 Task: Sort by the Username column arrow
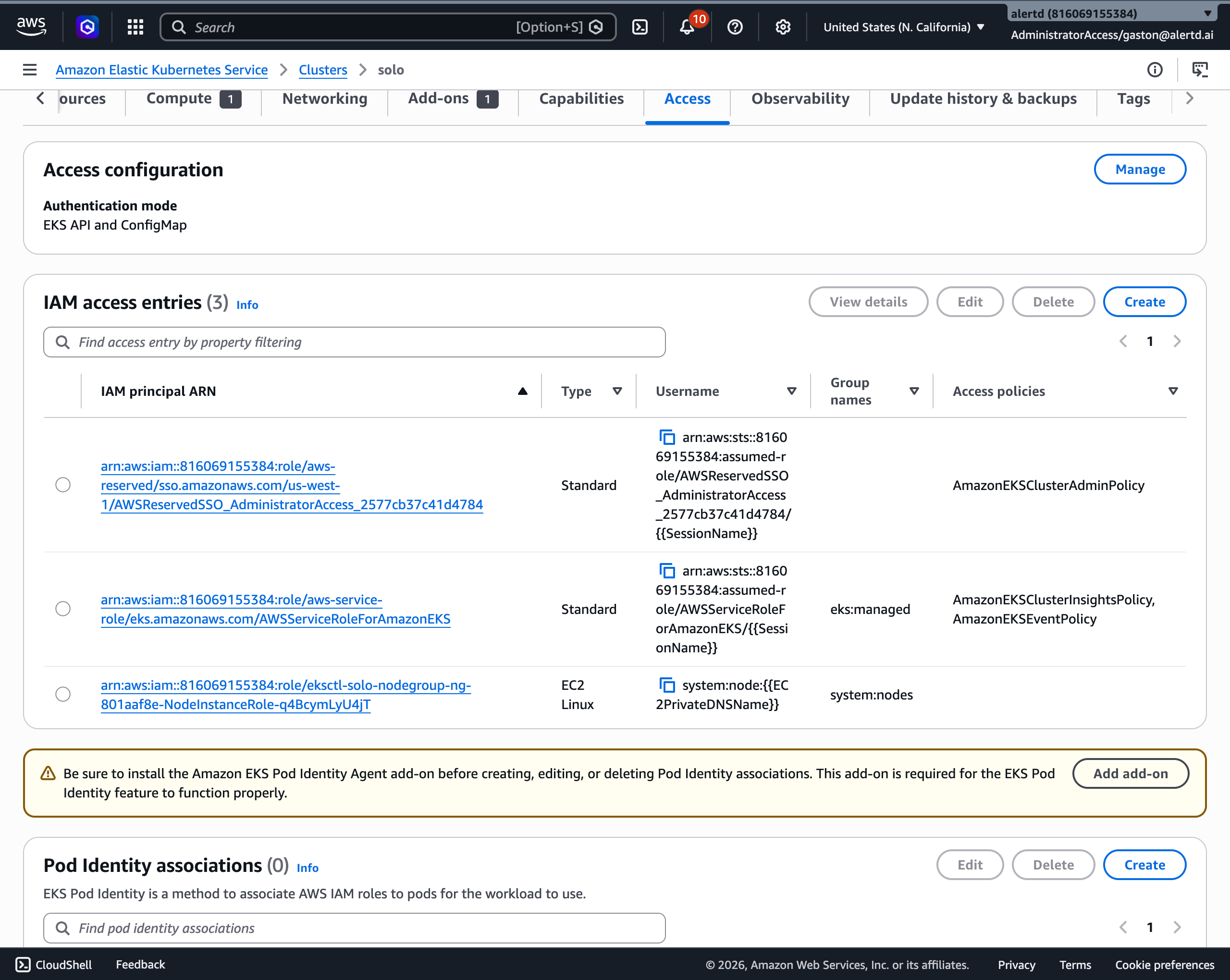(792, 391)
